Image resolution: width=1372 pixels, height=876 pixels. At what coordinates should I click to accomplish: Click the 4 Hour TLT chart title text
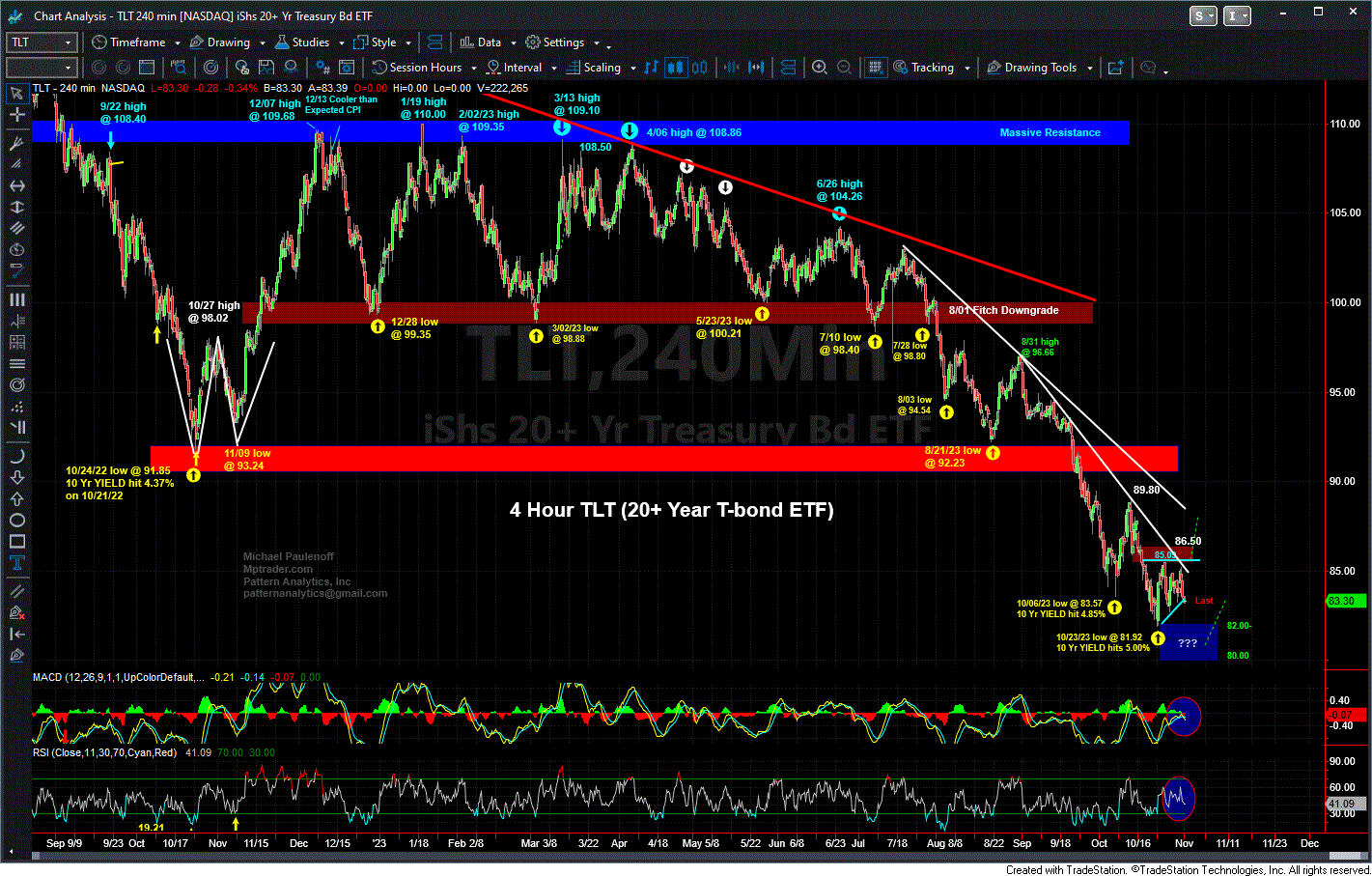(x=671, y=510)
